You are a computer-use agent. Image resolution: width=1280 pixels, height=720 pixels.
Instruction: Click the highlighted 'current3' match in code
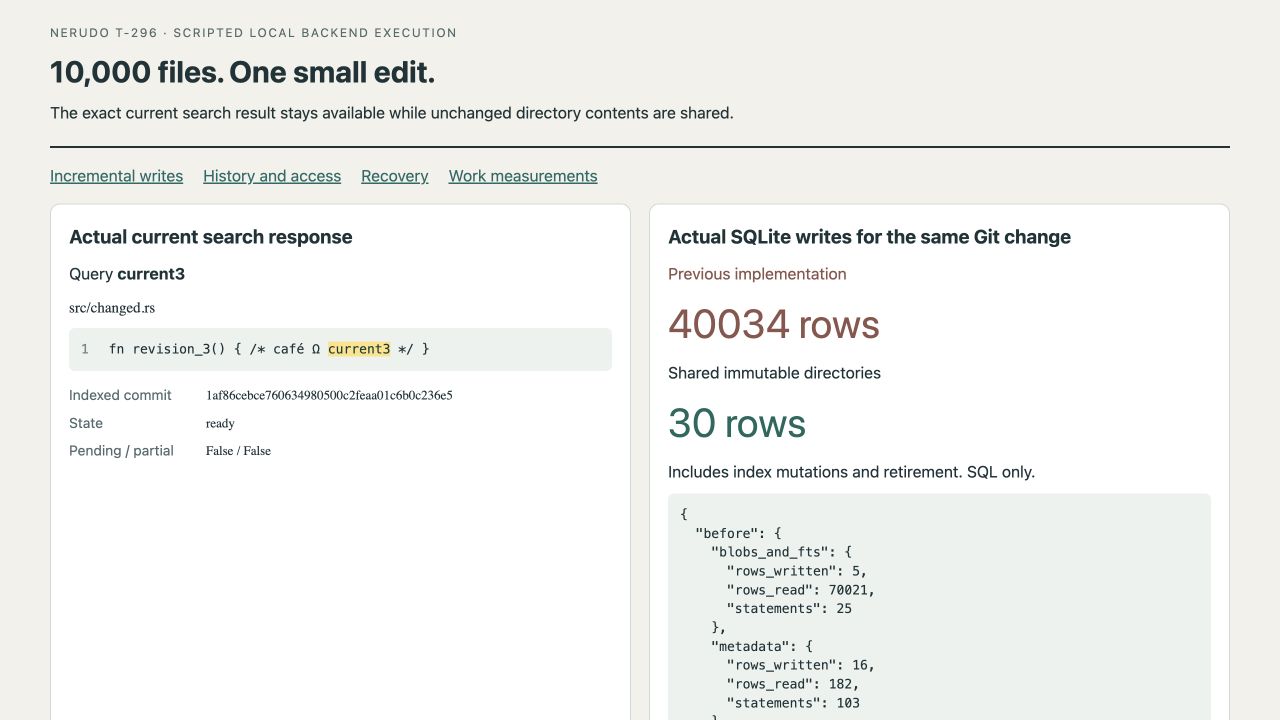[359, 349]
